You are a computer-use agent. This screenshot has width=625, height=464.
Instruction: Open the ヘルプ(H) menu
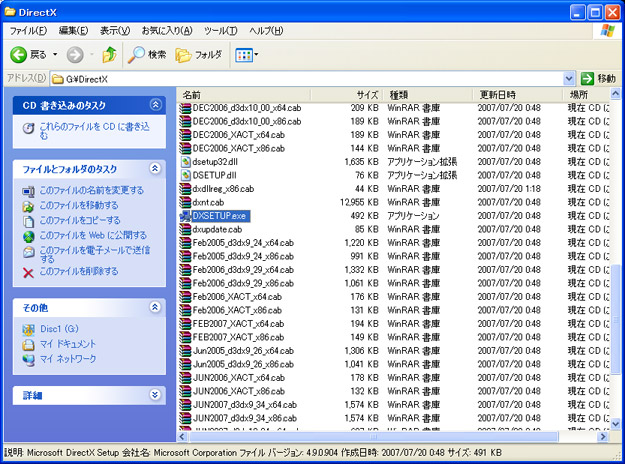(266, 31)
